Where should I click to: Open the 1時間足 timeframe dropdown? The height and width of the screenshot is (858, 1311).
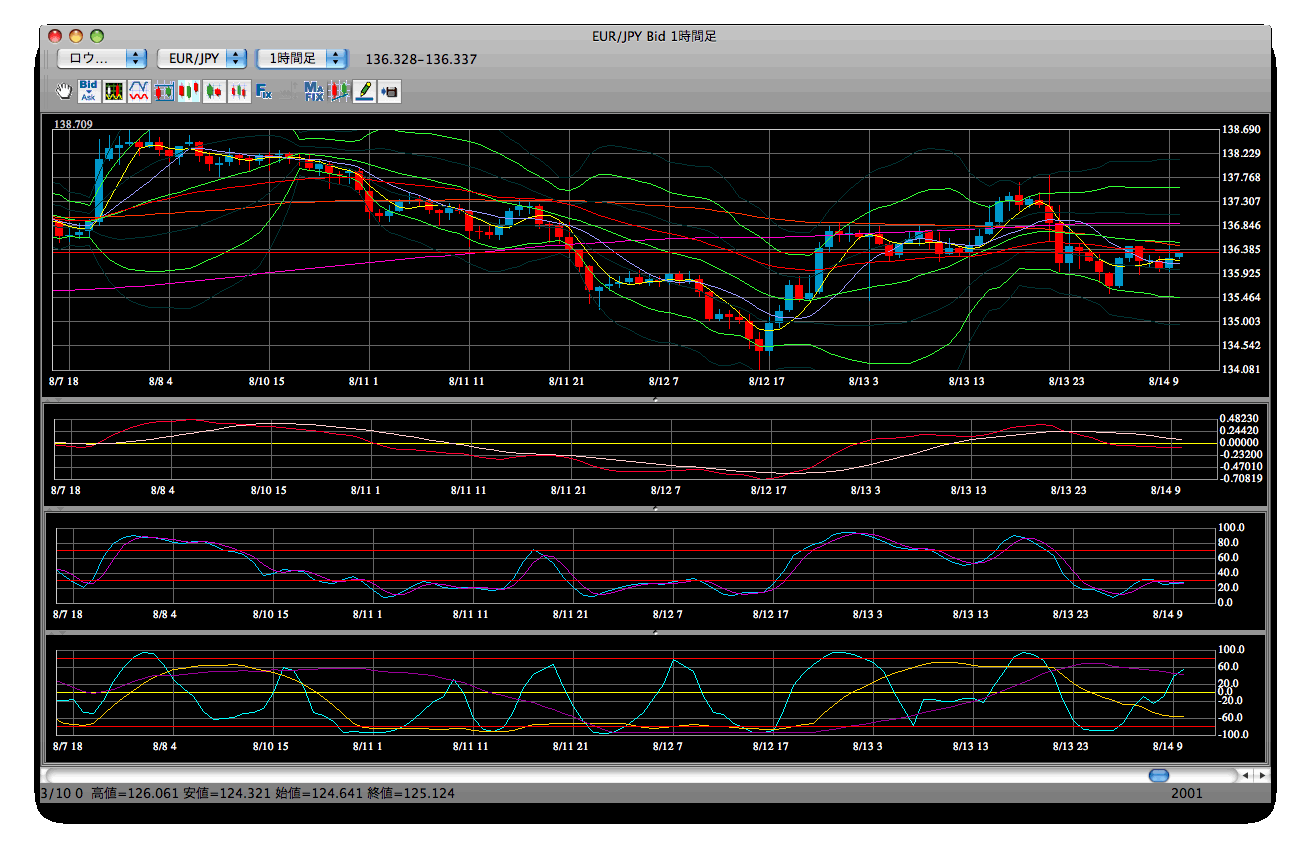pyautogui.click(x=303, y=59)
